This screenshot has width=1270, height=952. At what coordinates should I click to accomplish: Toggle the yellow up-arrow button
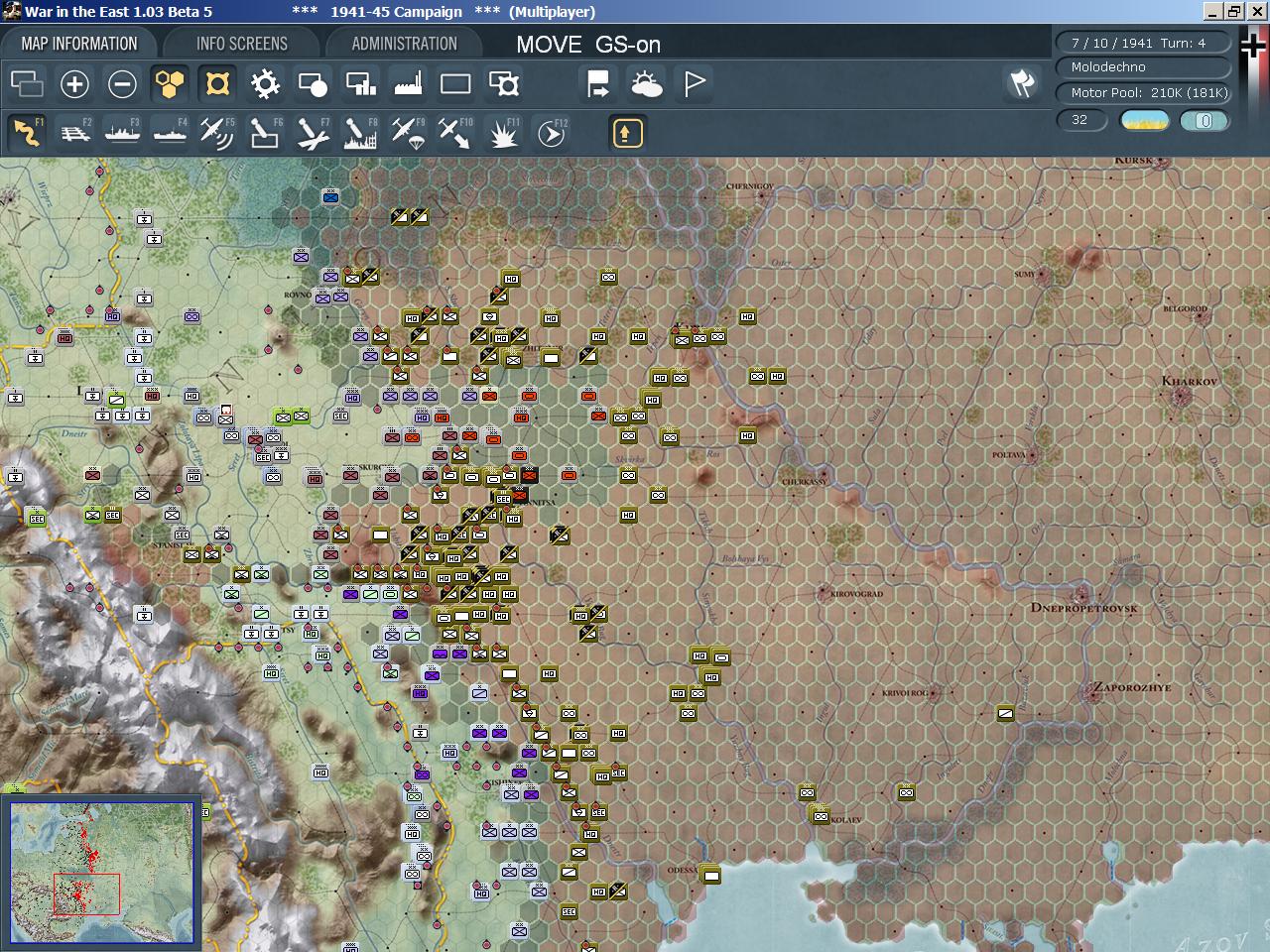point(627,133)
